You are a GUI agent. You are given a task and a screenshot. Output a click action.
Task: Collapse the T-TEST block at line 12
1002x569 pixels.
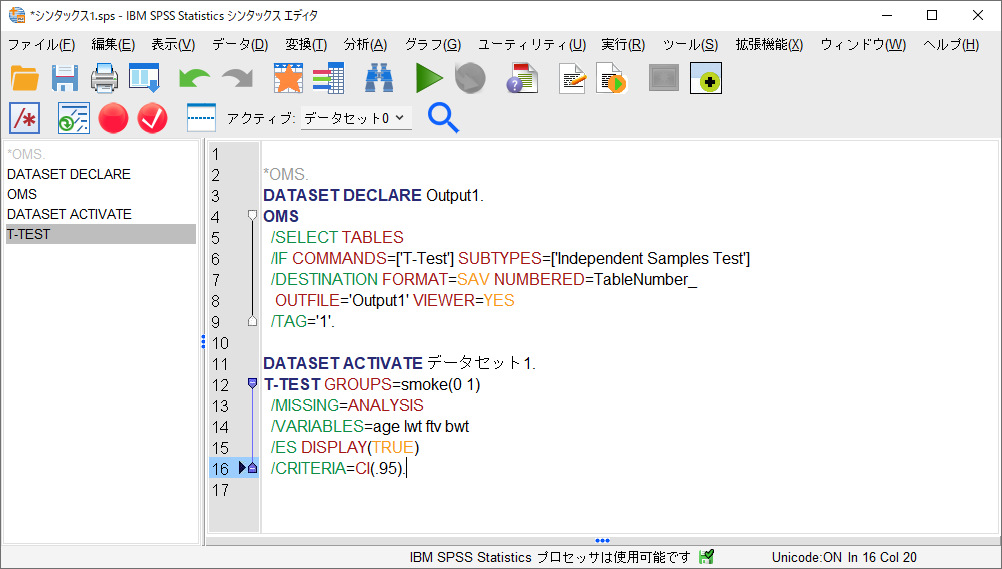point(252,384)
